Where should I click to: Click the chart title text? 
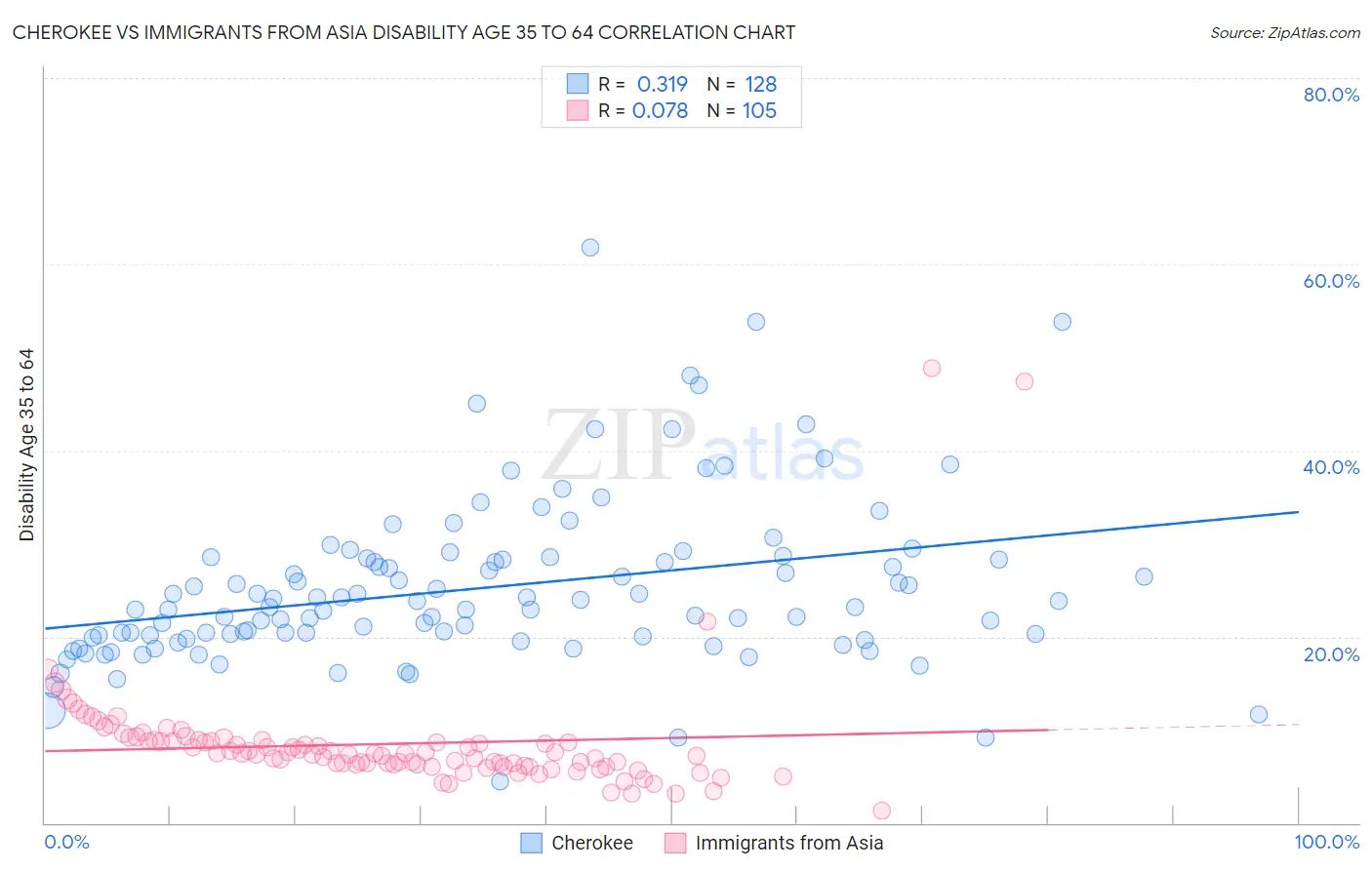[404, 32]
